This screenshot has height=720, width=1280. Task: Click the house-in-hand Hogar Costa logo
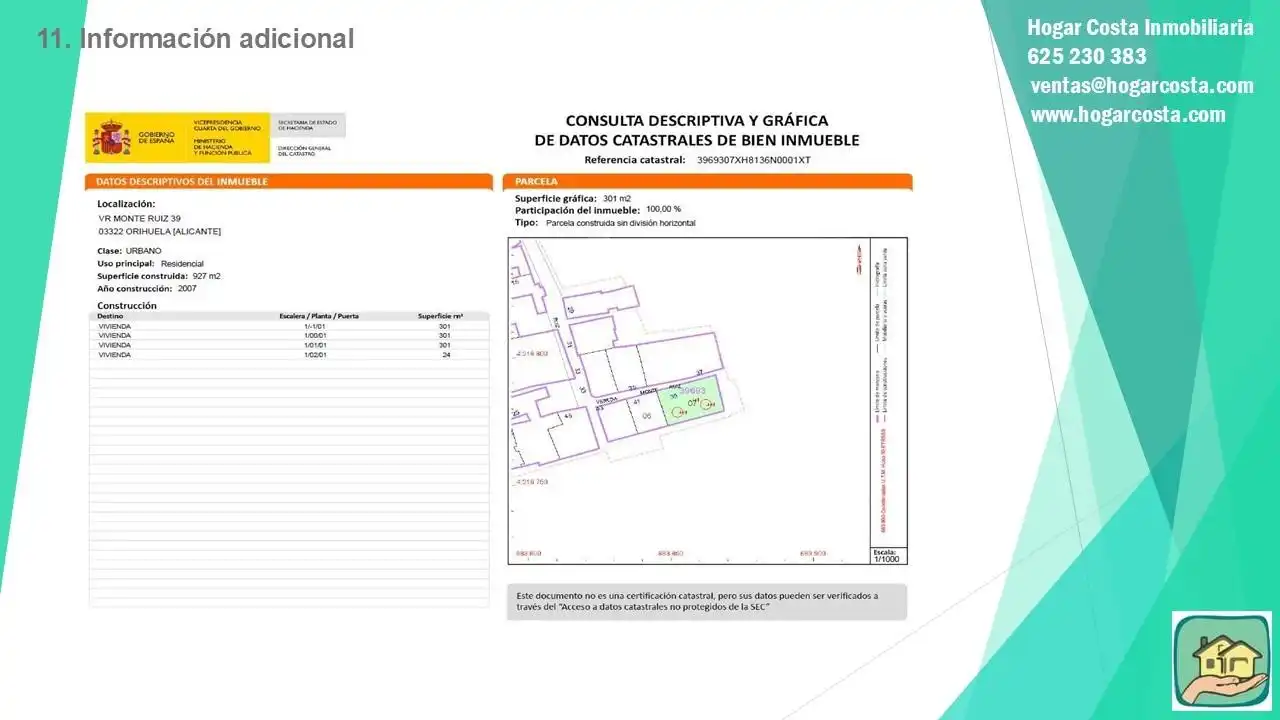(x=1221, y=661)
